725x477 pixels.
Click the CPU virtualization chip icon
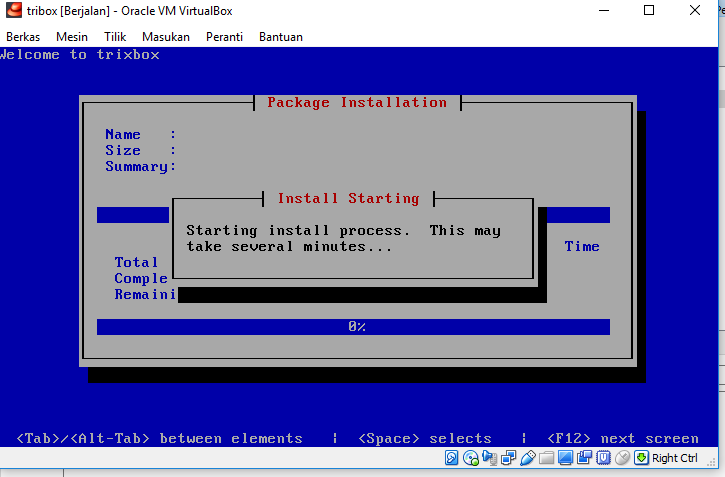[603, 458]
